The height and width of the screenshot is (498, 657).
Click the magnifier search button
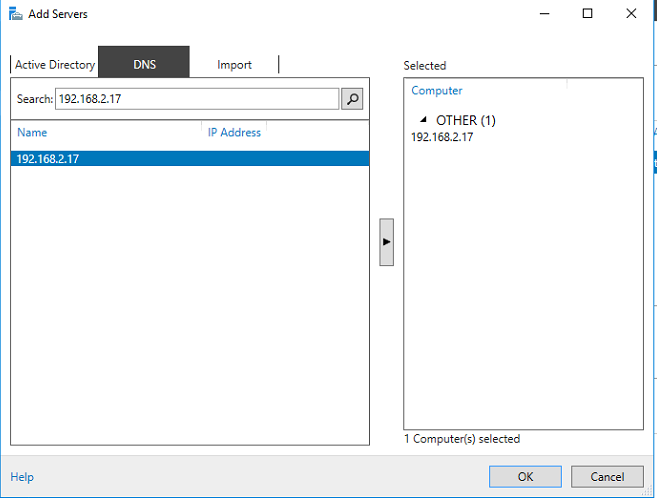point(352,99)
